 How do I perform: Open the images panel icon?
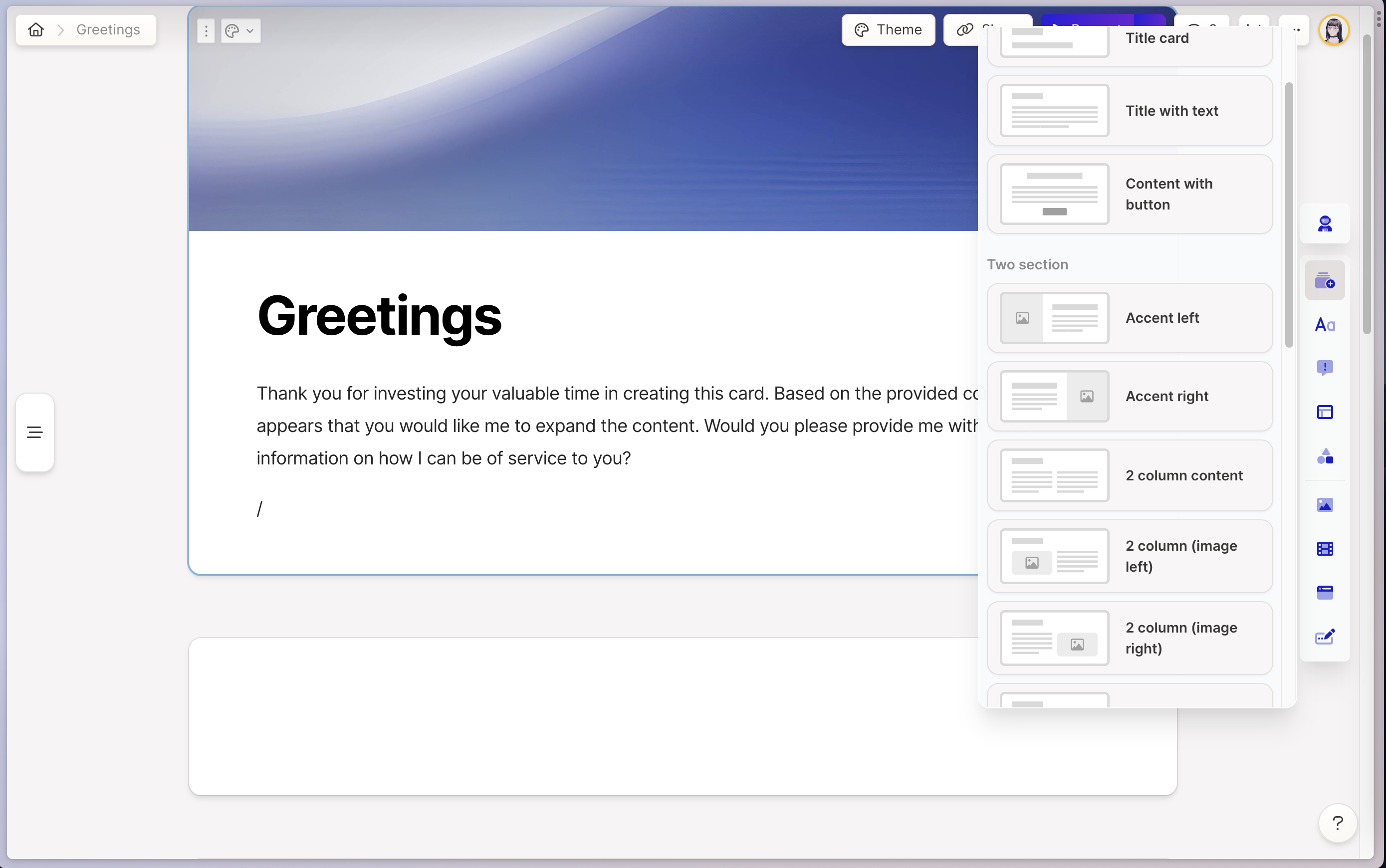[x=1325, y=505]
